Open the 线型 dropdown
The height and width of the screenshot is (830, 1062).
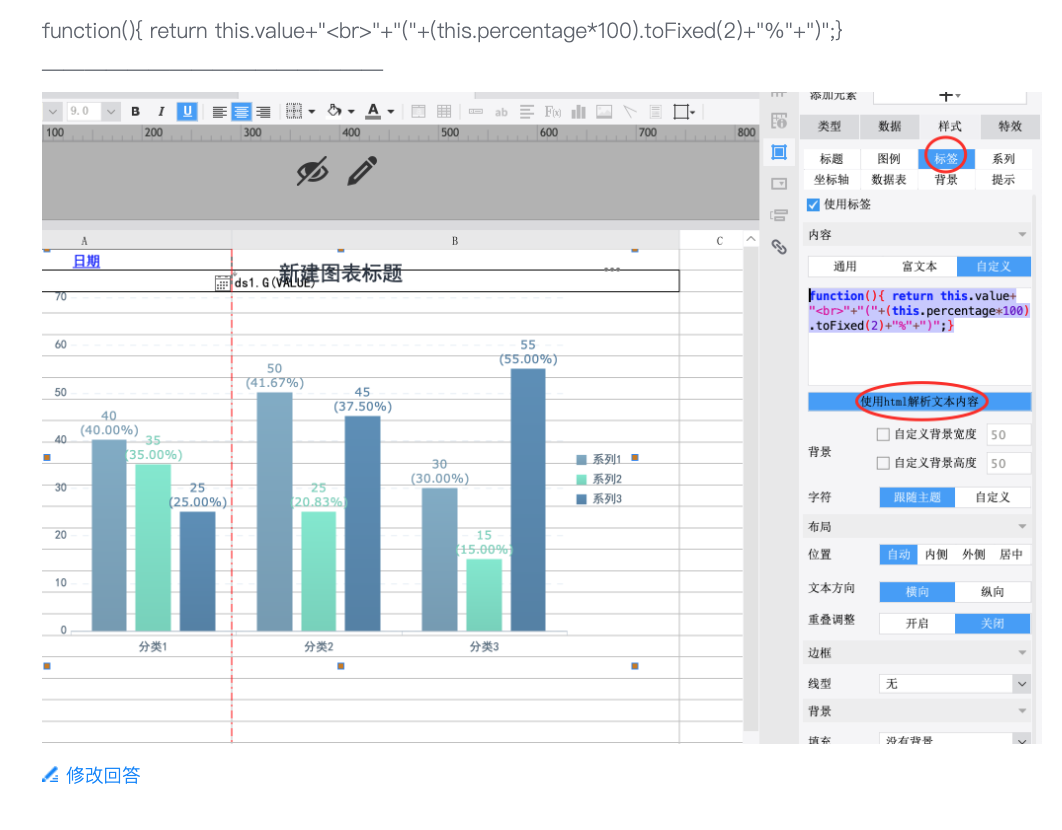[x=955, y=684]
